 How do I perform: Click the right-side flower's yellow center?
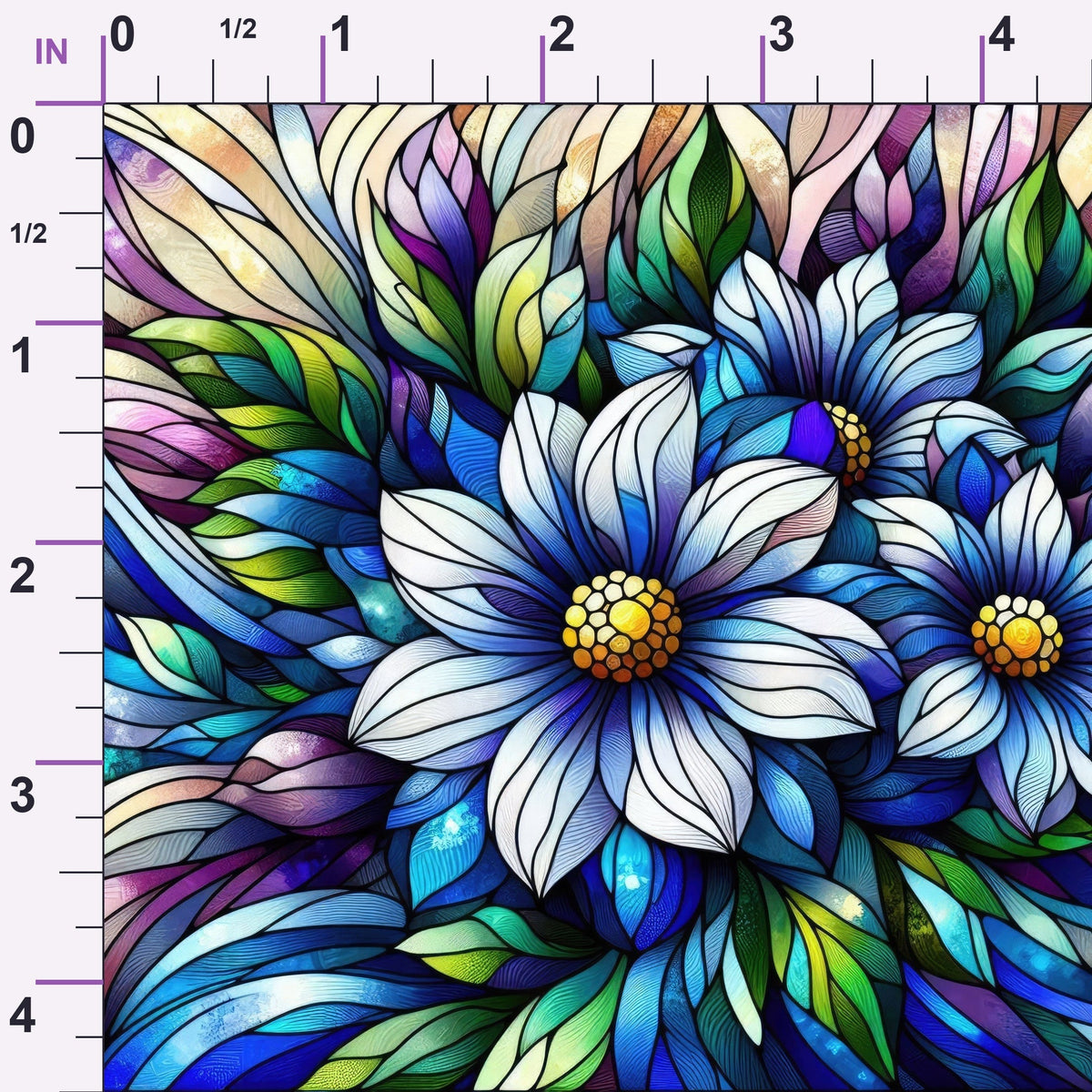tap(1016, 636)
